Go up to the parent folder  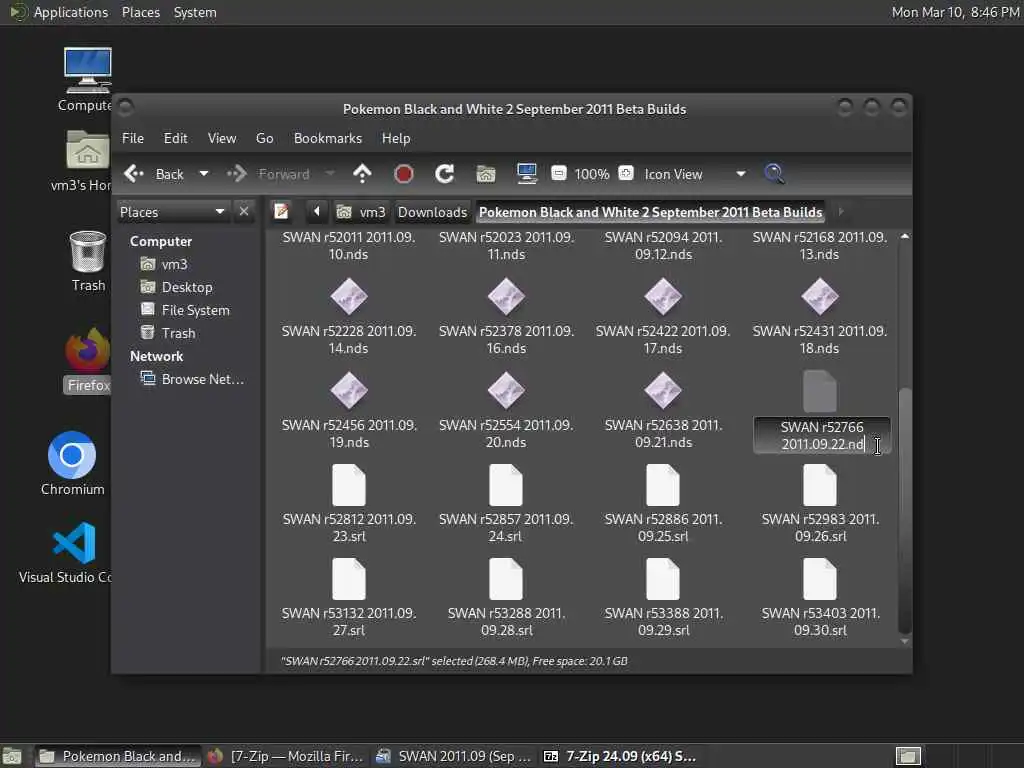click(x=362, y=174)
